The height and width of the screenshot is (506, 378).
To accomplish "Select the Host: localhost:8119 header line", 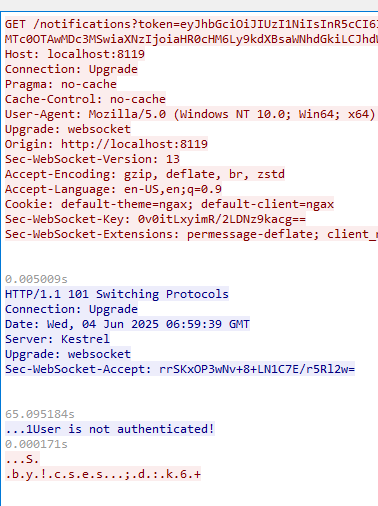I will click(x=75, y=54).
